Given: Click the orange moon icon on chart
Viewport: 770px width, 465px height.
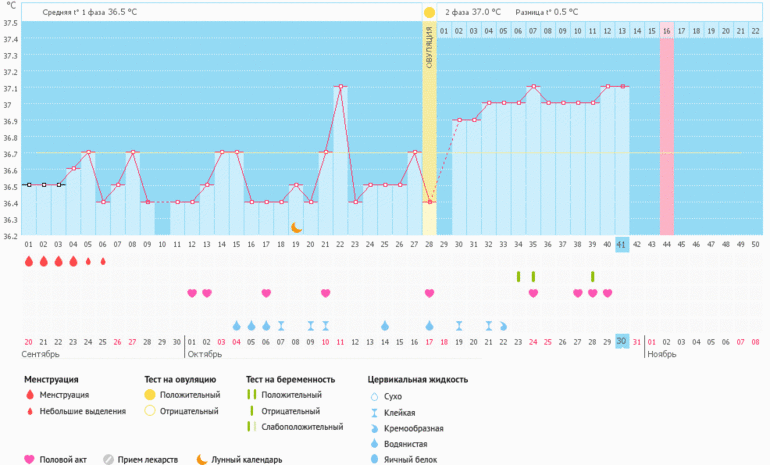Looking at the screenshot, I should [296, 227].
